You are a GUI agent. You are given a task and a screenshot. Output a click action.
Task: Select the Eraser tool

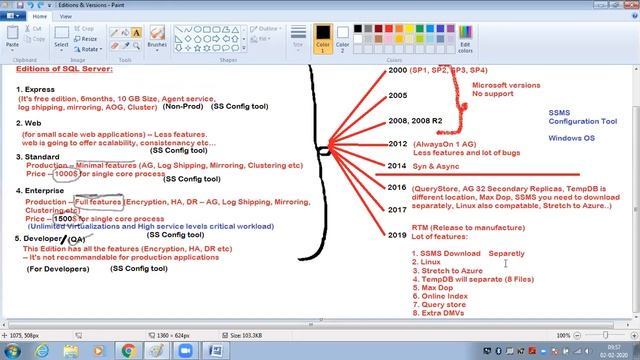(x=115, y=46)
